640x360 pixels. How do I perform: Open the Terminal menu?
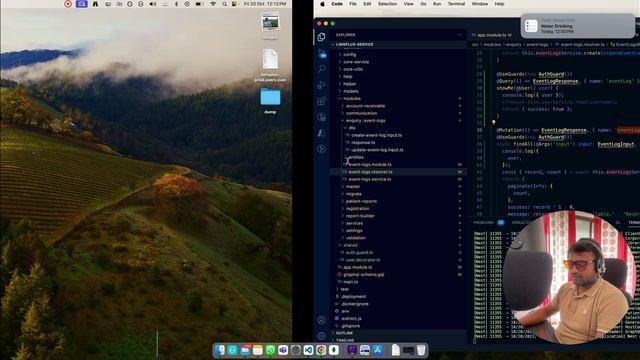(x=456, y=4)
